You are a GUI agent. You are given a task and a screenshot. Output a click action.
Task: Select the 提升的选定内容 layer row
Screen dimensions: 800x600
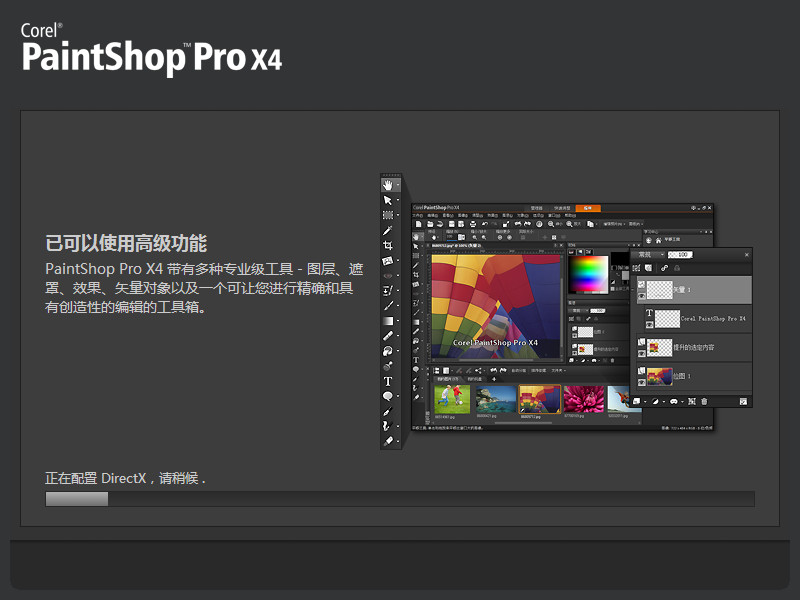[x=694, y=347]
